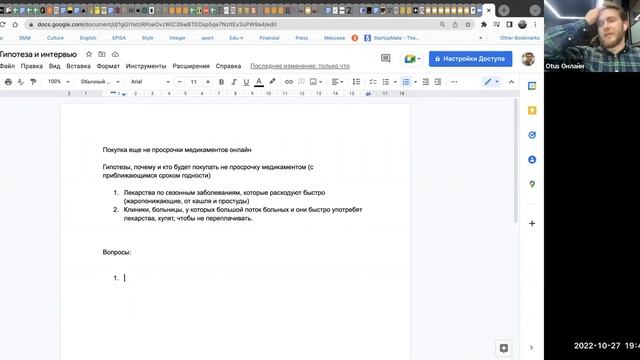The height and width of the screenshot is (360, 640).
Task: Click the browser address bar URL
Action: click(x=157, y=24)
